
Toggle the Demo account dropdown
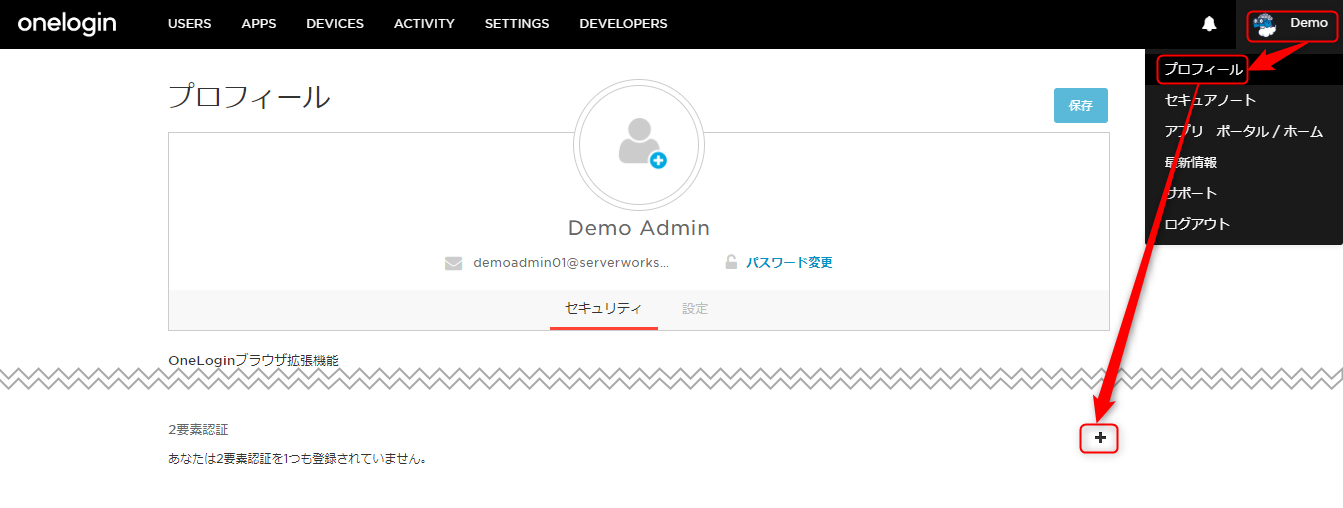1292,25
